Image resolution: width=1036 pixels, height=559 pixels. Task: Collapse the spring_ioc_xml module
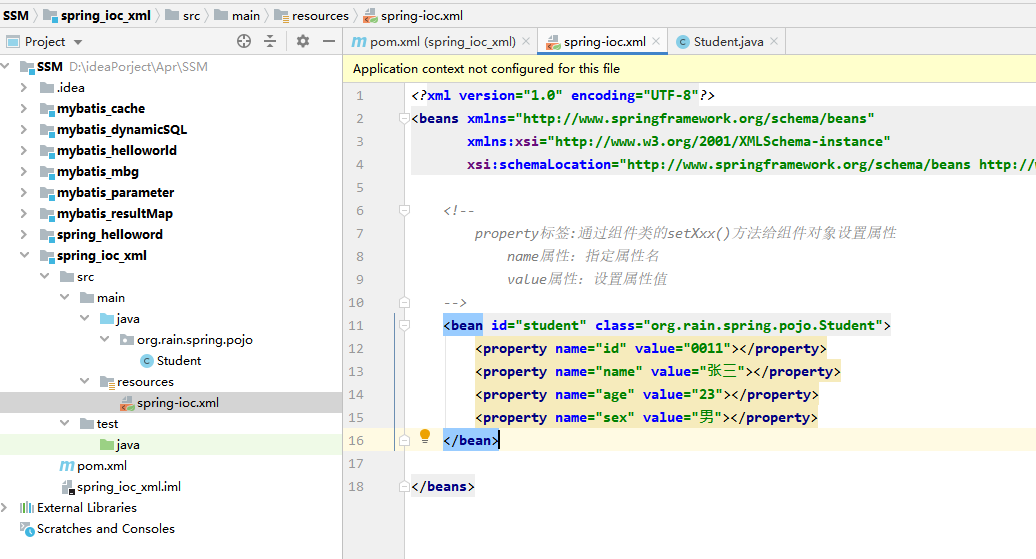24,255
